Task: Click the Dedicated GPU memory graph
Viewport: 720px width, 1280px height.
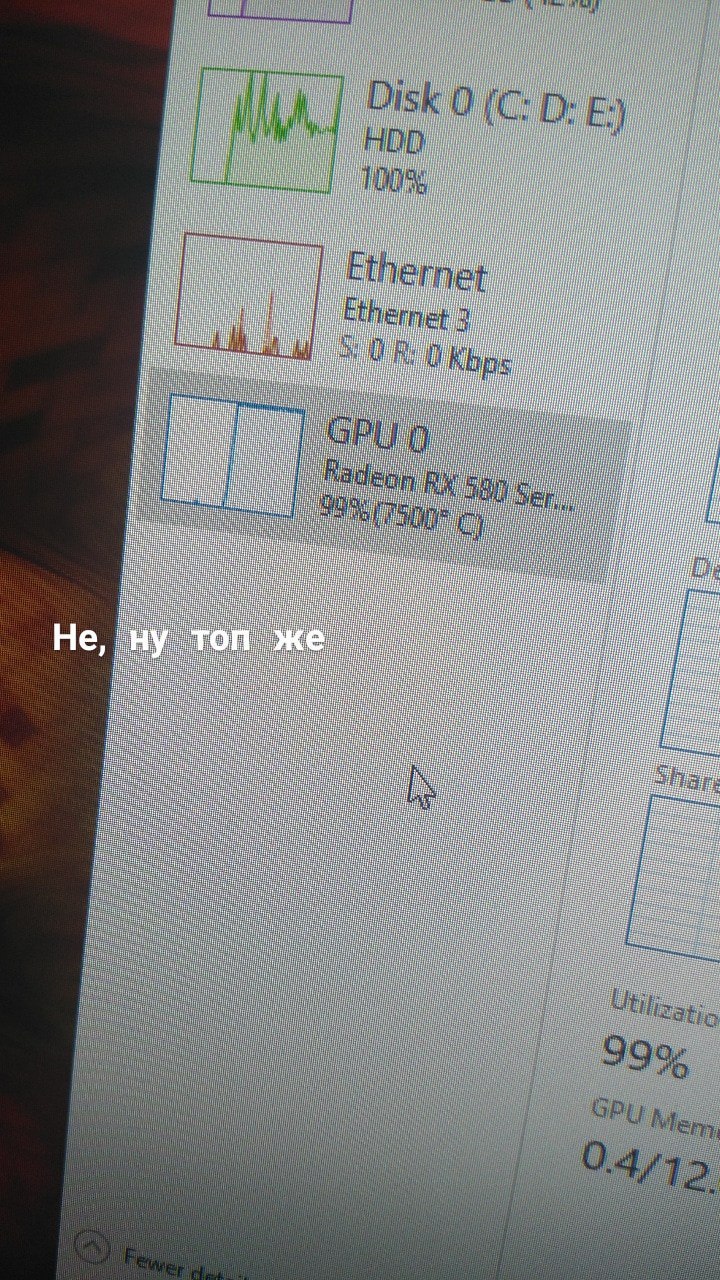Action: point(690,670)
